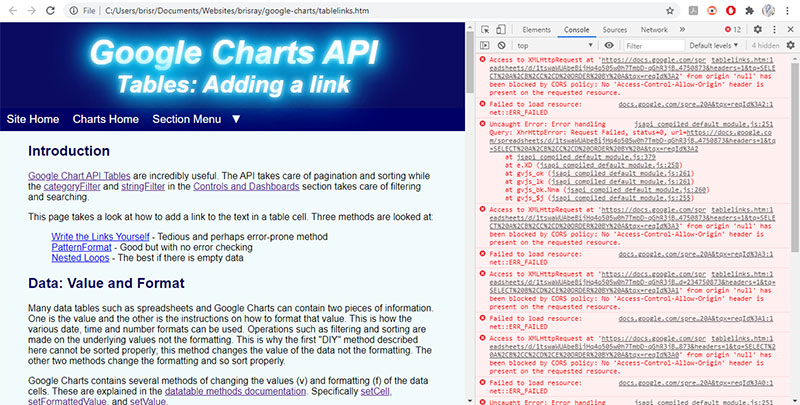Open jsapi_compiled_default_module.js:255 stack link
The height and width of the screenshot is (405, 800).
tap(620, 198)
